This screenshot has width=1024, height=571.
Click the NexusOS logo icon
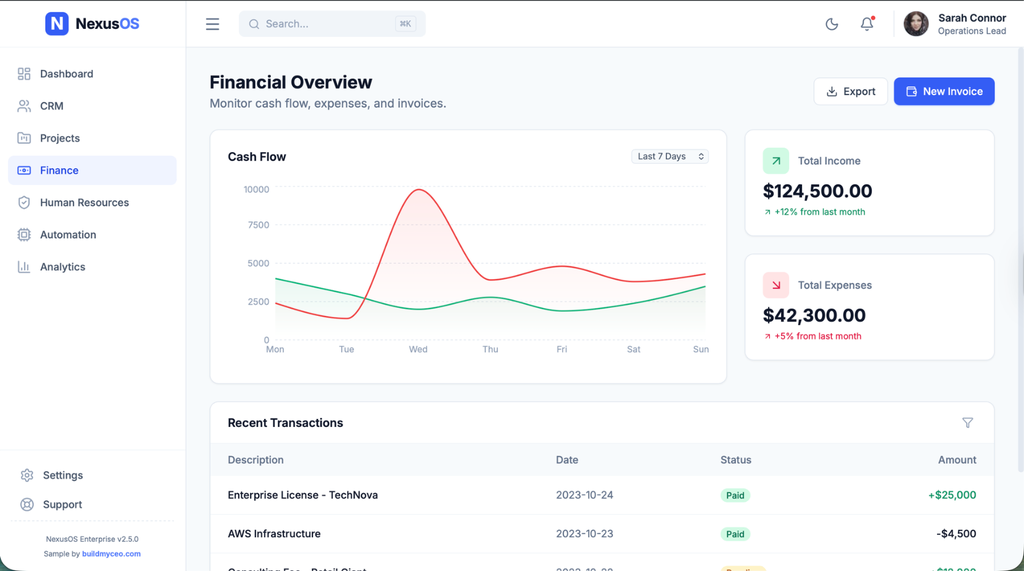(57, 23)
